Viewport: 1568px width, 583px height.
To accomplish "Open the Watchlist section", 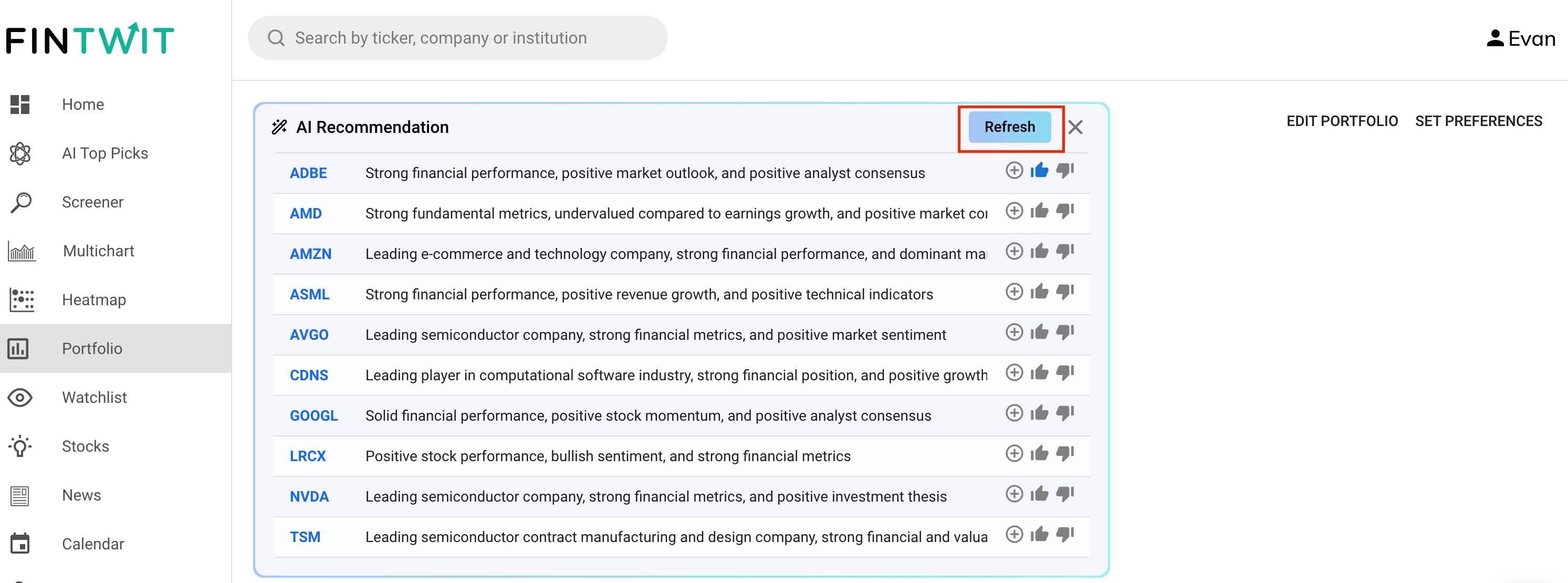I will pos(95,398).
